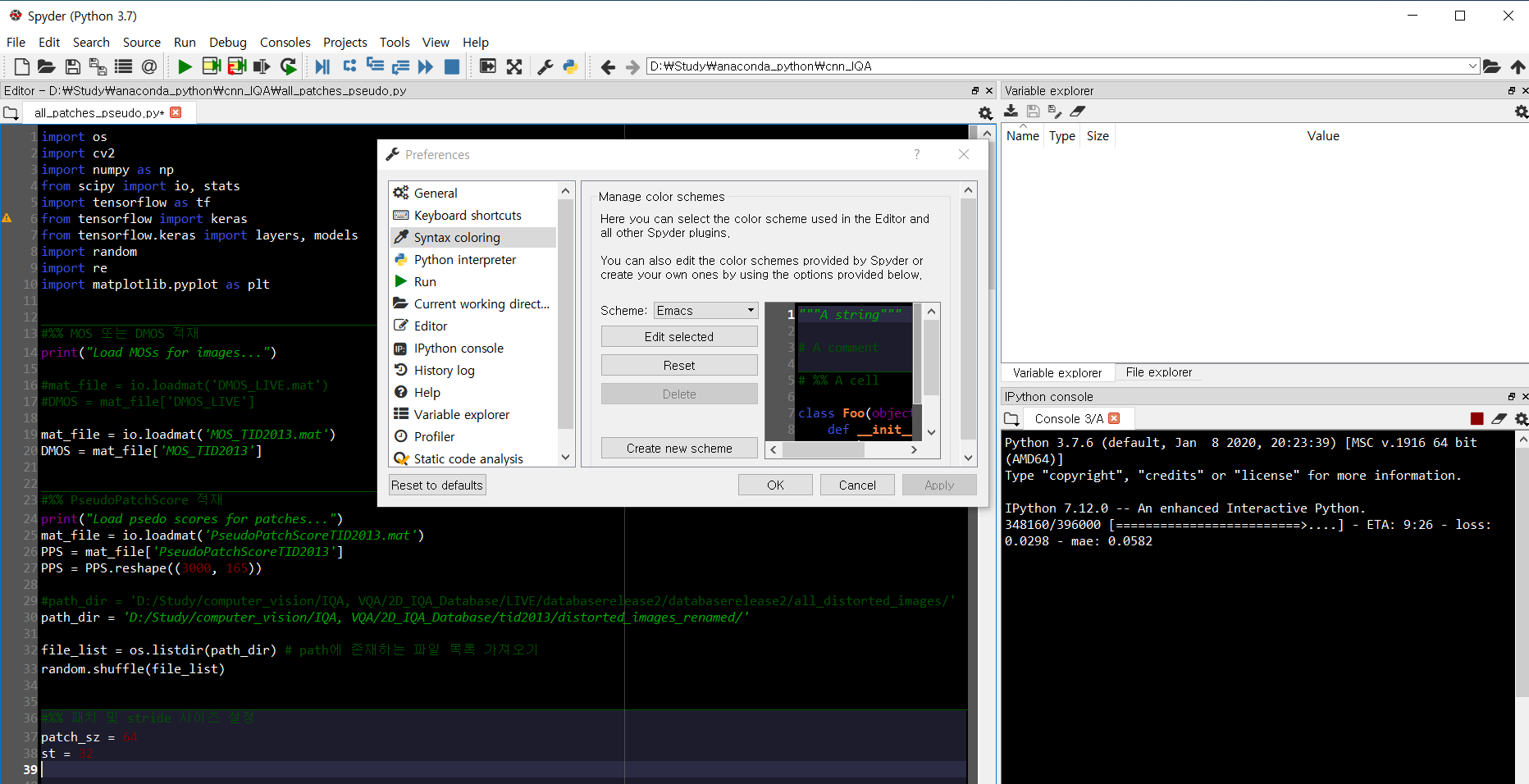Click the symbol finder @ icon
Screen dimensions: 1529x784
(149, 66)
